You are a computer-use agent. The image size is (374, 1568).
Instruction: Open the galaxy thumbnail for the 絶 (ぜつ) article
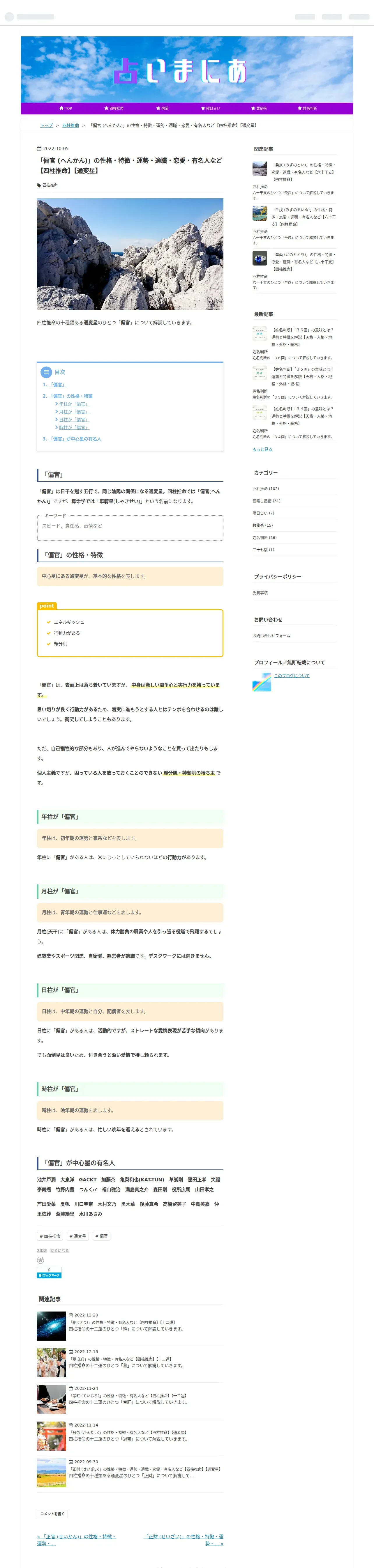[x=51, y=1326]
